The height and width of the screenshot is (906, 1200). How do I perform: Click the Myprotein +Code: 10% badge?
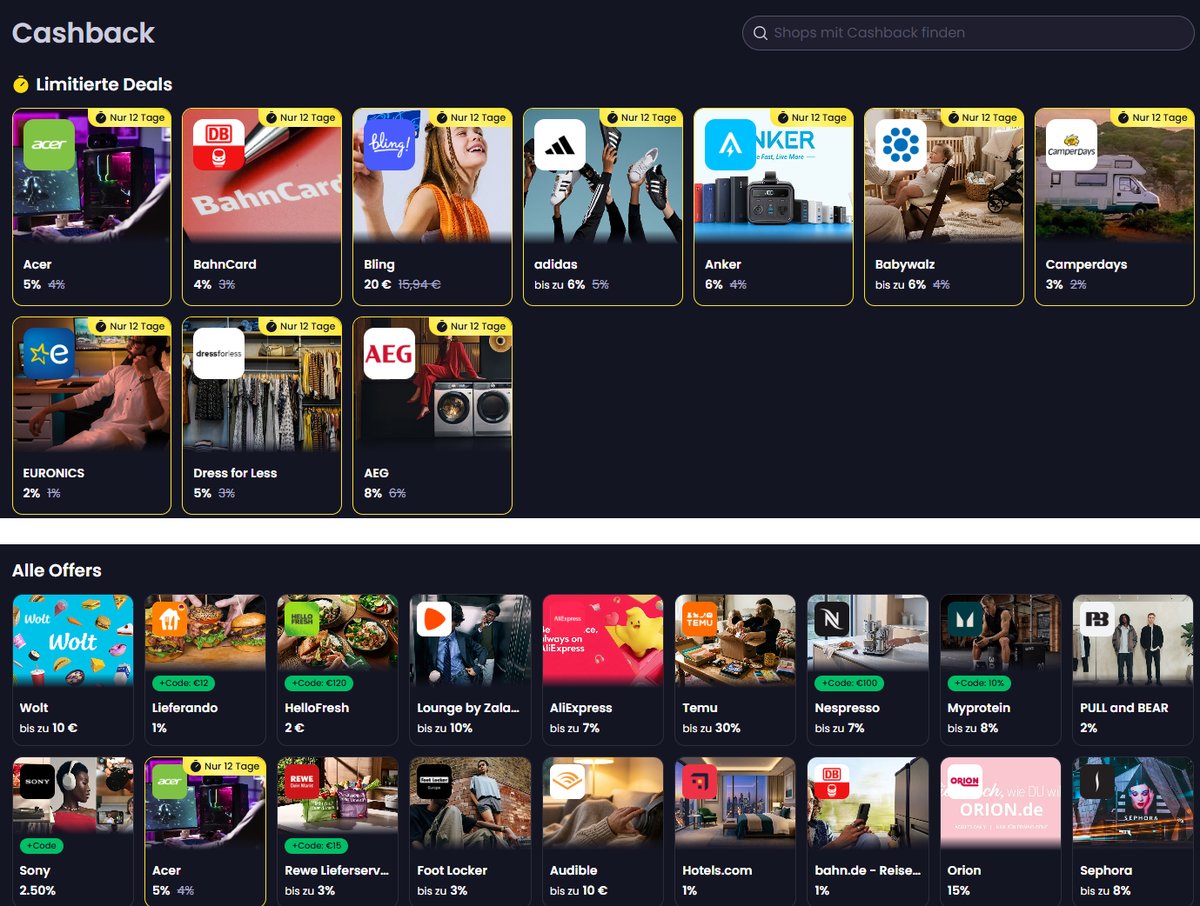pos(979,683)
